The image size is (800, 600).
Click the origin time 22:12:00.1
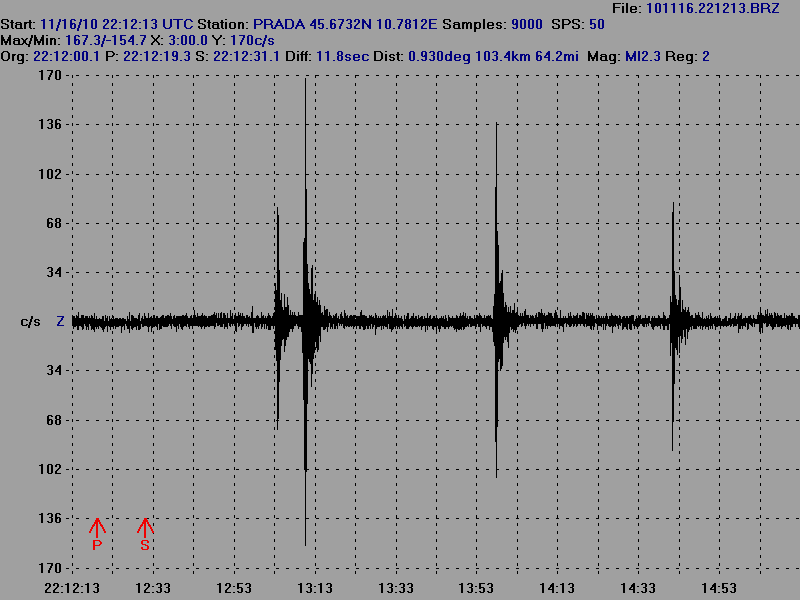coord(66,56)
